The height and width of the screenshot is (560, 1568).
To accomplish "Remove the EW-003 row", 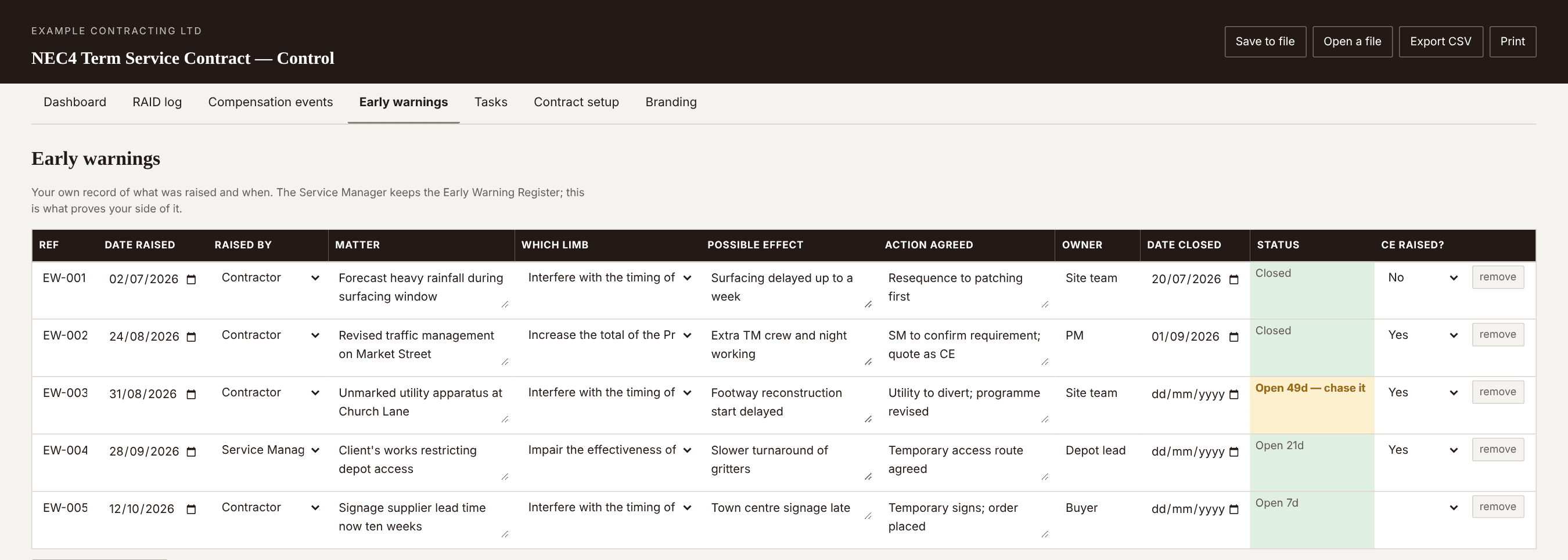I will (1497, 392).
